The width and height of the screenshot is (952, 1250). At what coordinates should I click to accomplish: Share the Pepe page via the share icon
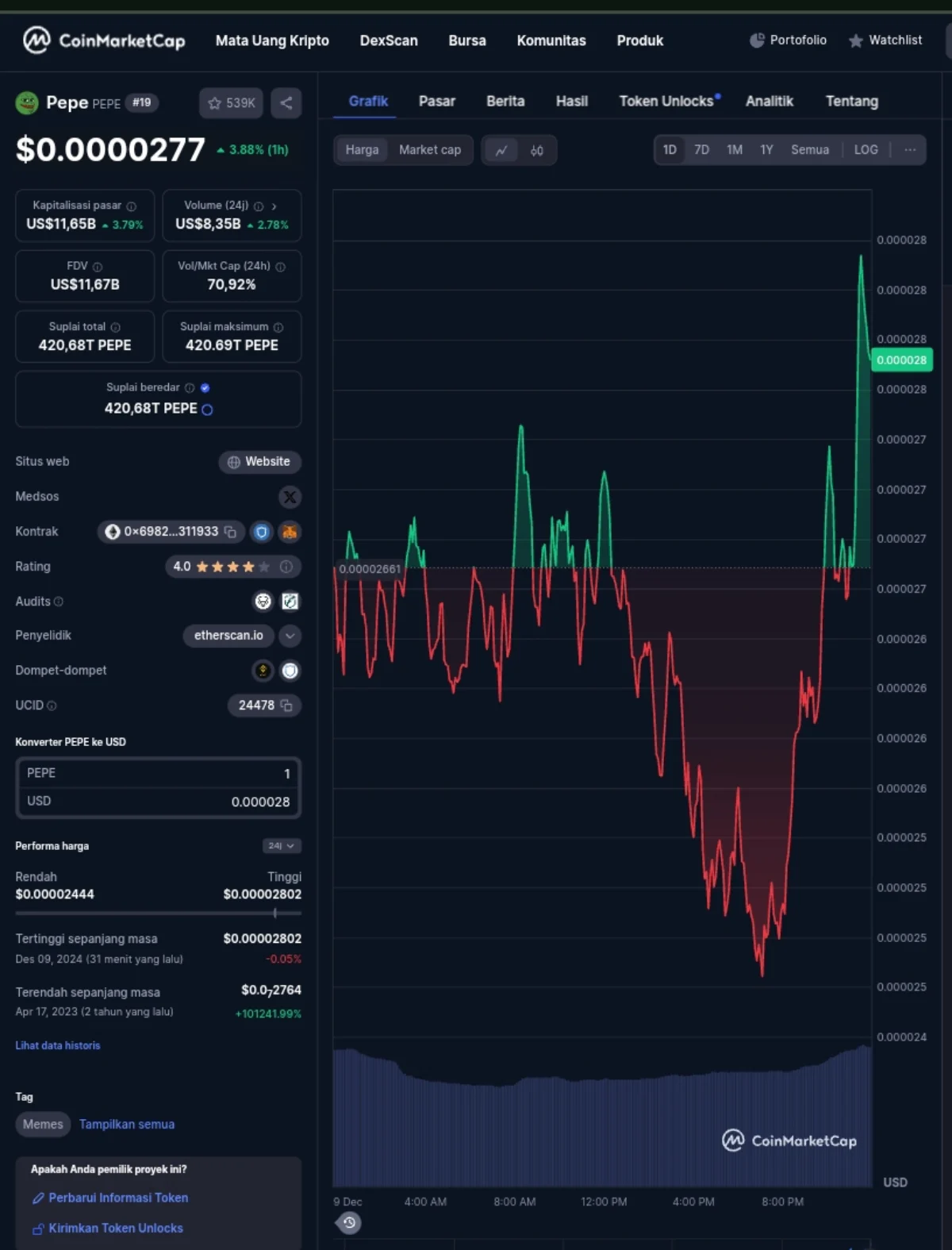[x=286, y=103]
